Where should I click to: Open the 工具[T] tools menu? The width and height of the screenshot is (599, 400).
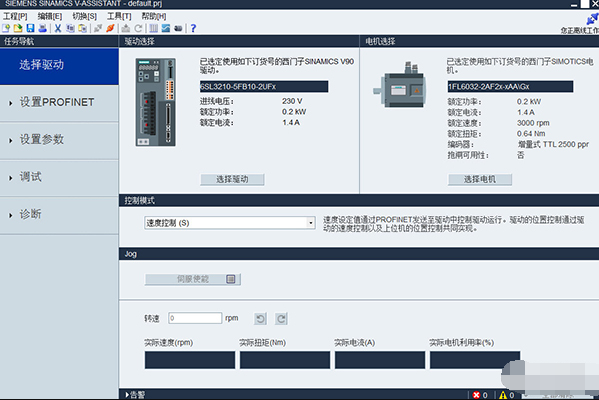(119, 16)
